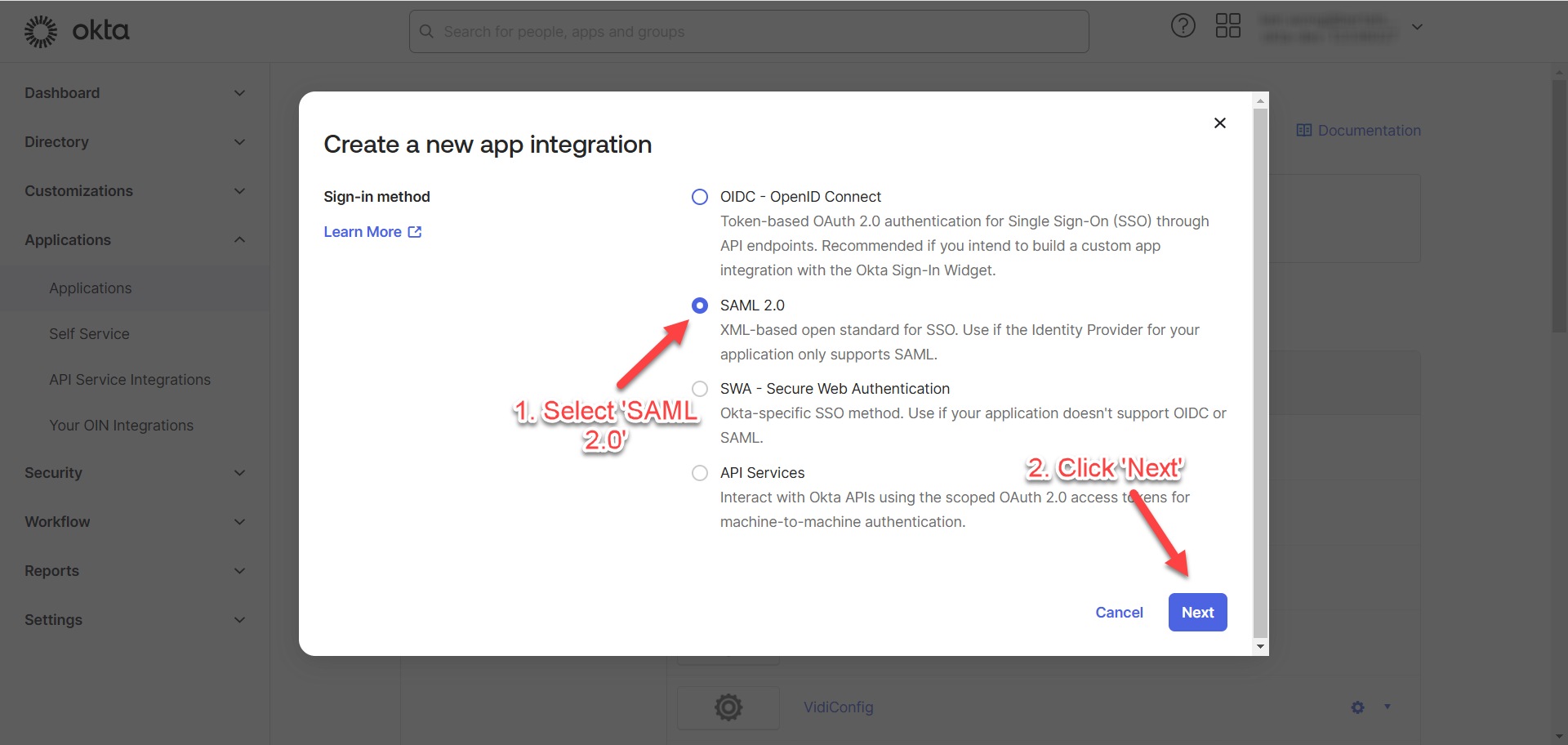Open Self Service in the sidebar
Screen dimensions: 1568x745
tap(89, 334)
